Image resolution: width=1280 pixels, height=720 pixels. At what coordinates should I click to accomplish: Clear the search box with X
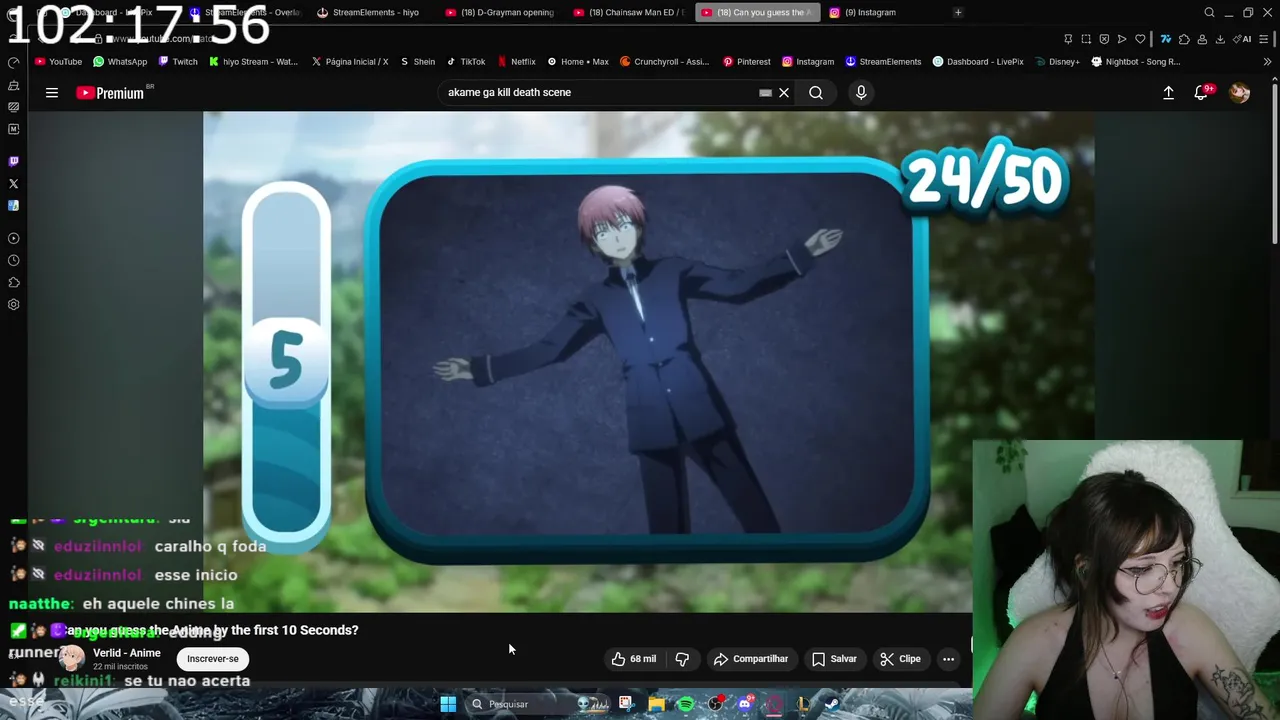coord(784,92)
